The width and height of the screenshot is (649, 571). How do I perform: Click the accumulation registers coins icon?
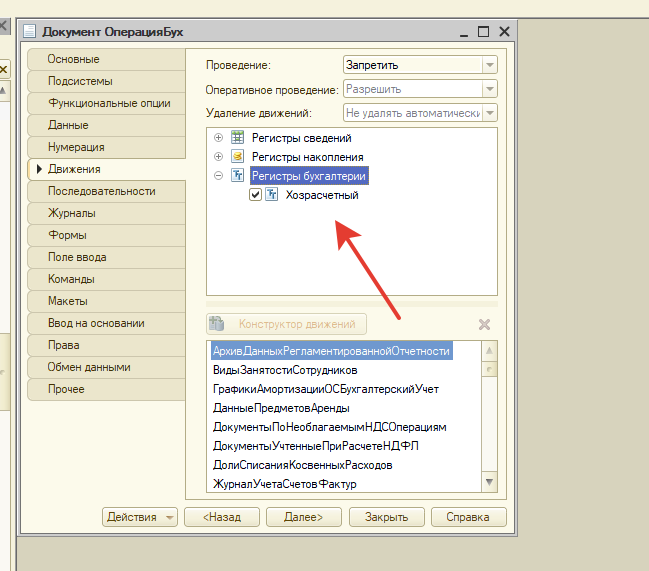pyautogui.click(x=237, y=156)
